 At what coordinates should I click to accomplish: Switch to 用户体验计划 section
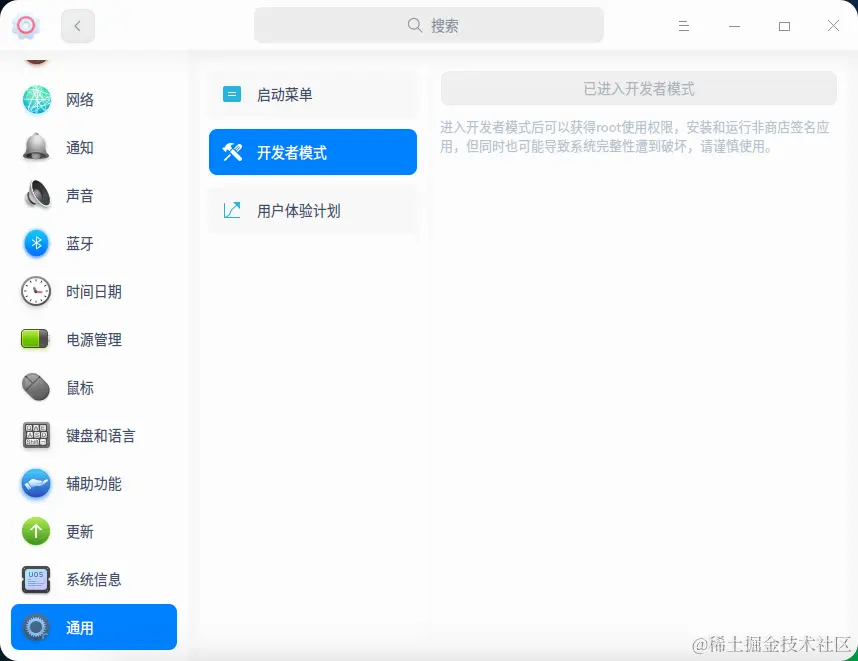click(x=313, y=210)
